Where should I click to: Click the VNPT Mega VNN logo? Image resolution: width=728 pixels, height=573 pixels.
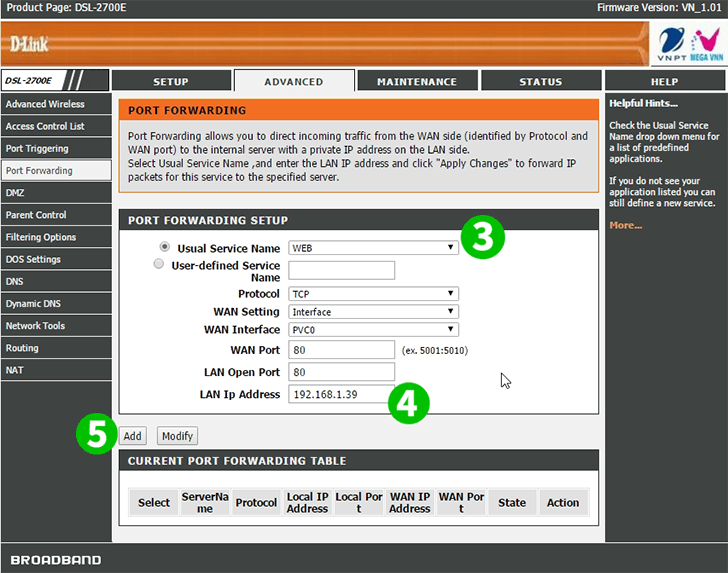click(x=689, y=45)
